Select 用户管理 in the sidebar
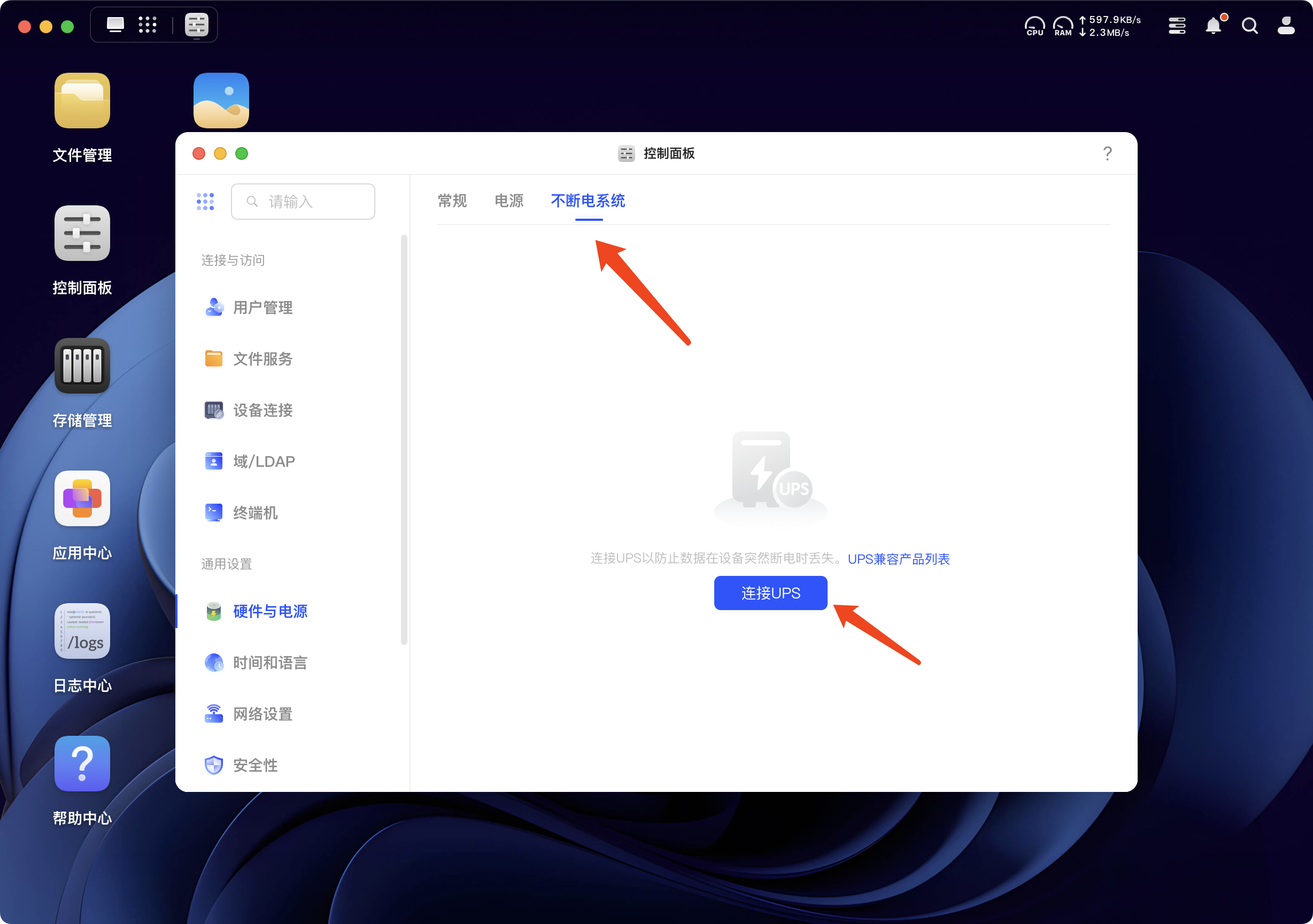 pyautogui.click(x=262, y=308)
